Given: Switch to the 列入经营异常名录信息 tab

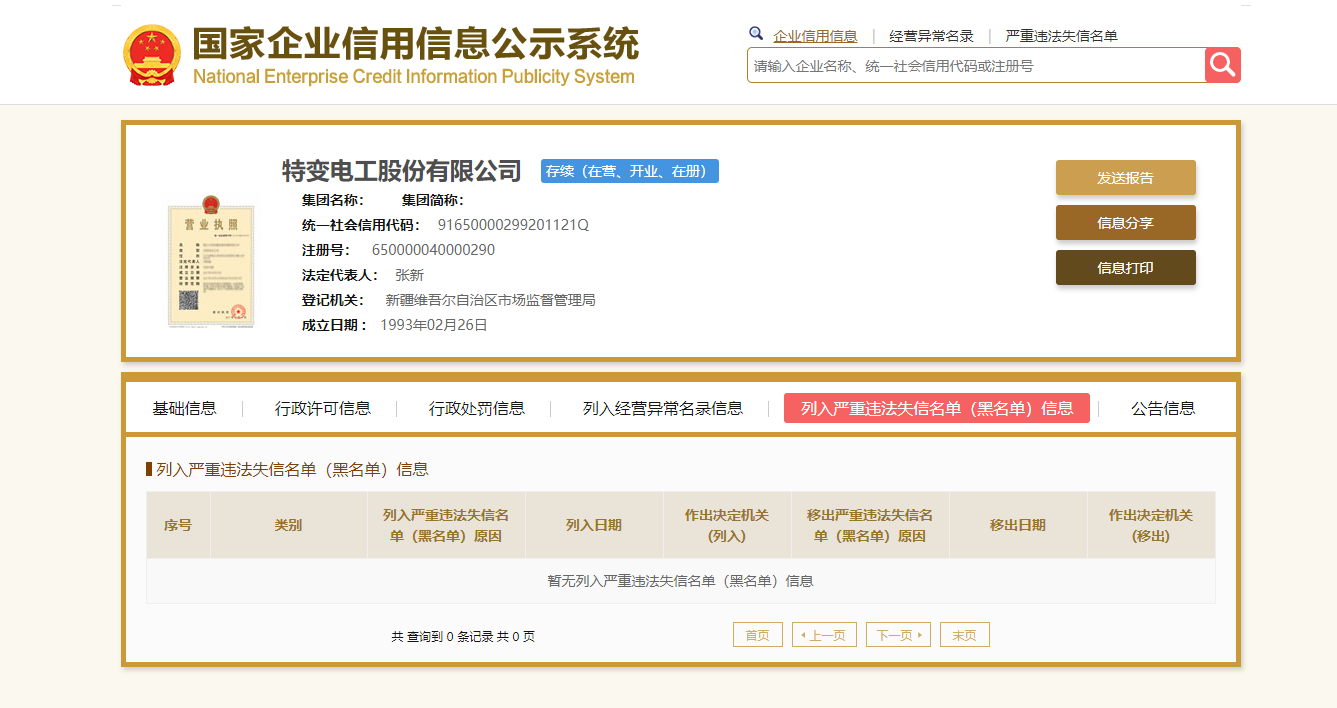Looking at the screenshot, I should [x=663, y=408].
